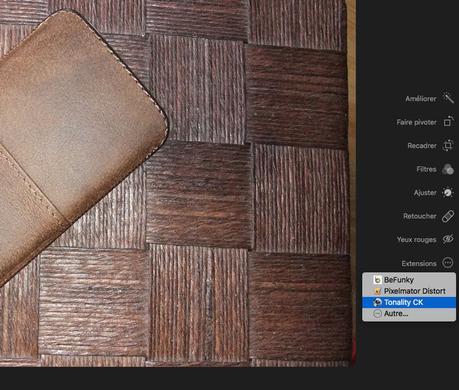The width and height of the screenshot is (459, 390).
Task: Select the Retoucher bandage icon
Action: (x=448, y=216)
